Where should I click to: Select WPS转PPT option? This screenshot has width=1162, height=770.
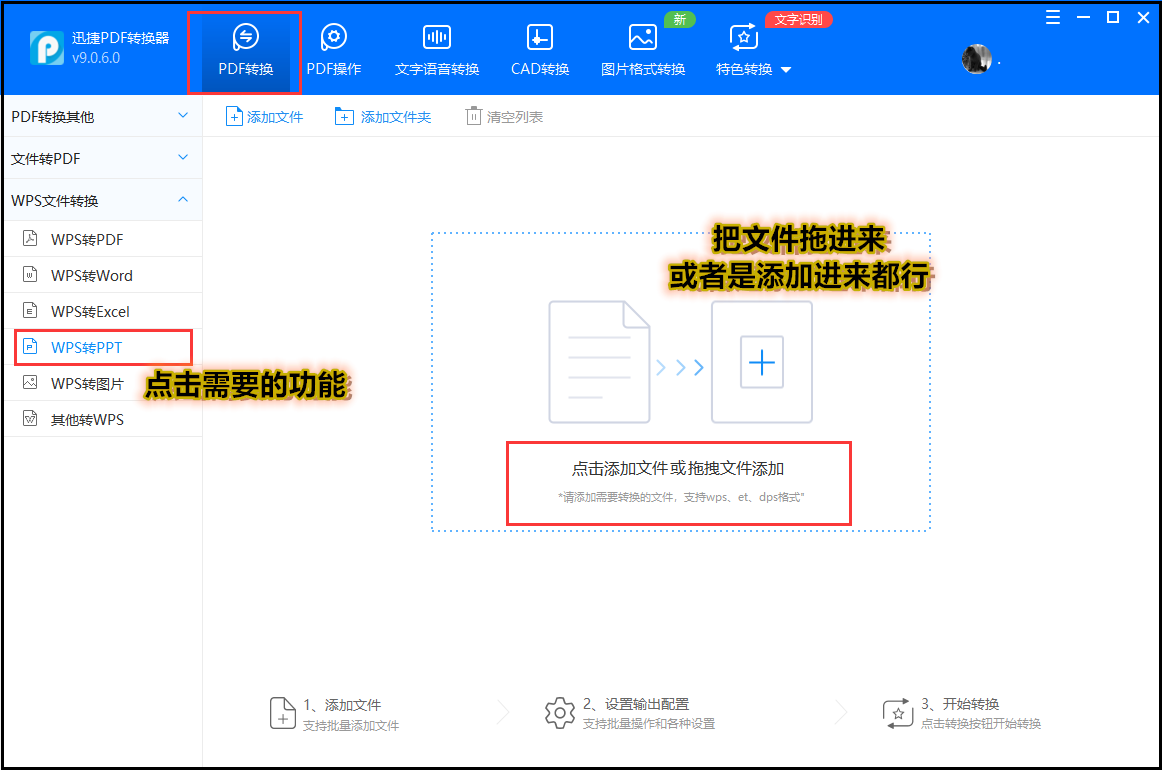pyautogui.click(x=102, y=347)
